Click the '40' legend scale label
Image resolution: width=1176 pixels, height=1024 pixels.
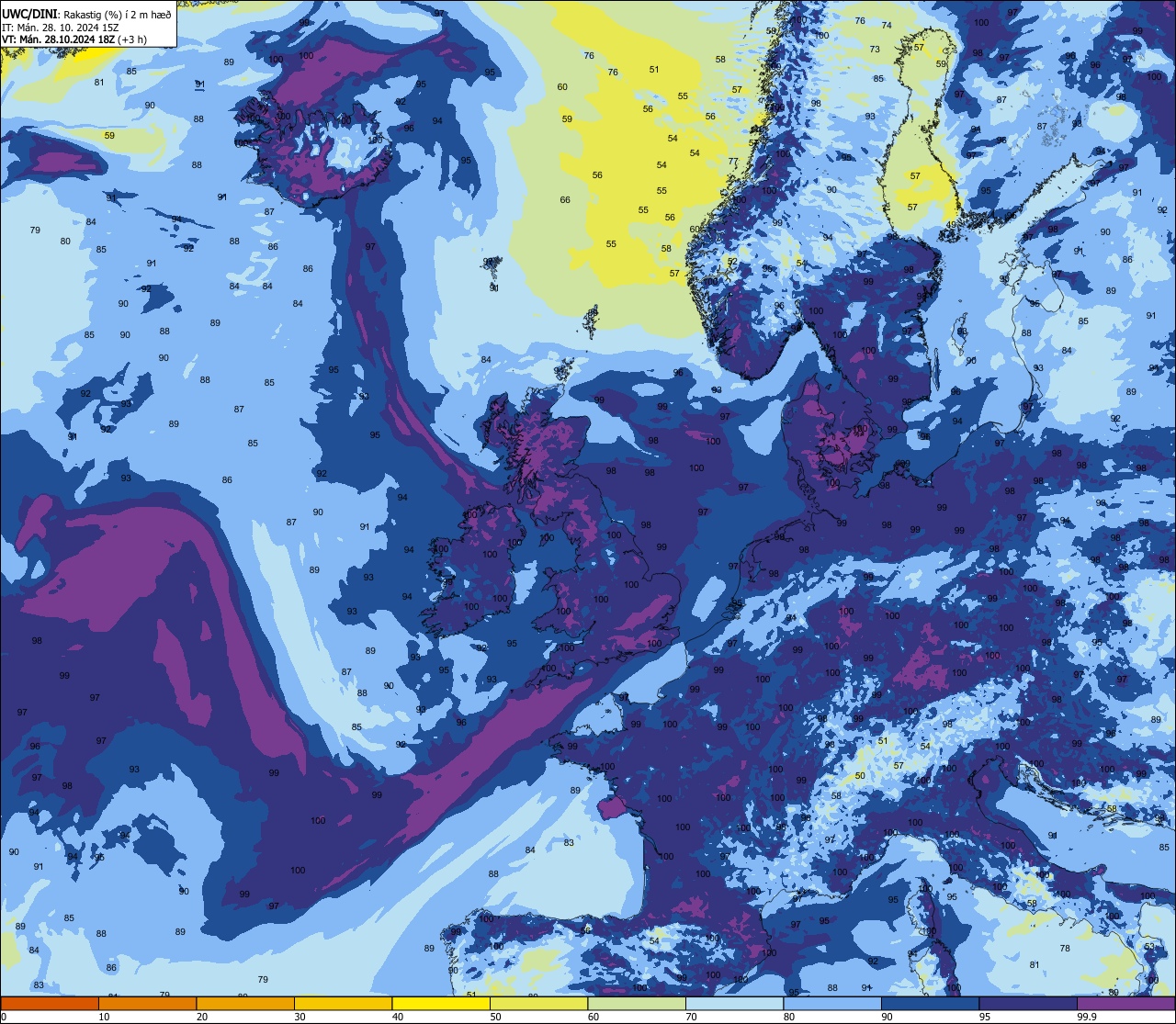[398, 1017]
